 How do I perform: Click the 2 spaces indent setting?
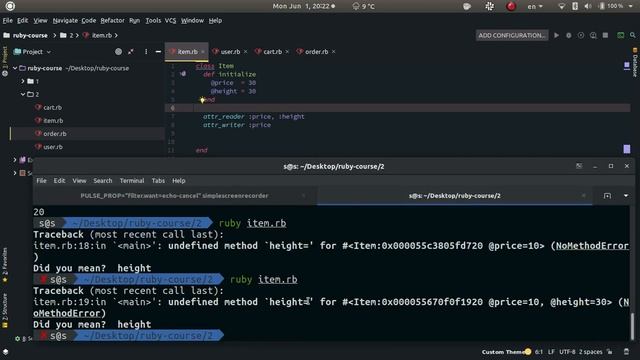(591, 352)
